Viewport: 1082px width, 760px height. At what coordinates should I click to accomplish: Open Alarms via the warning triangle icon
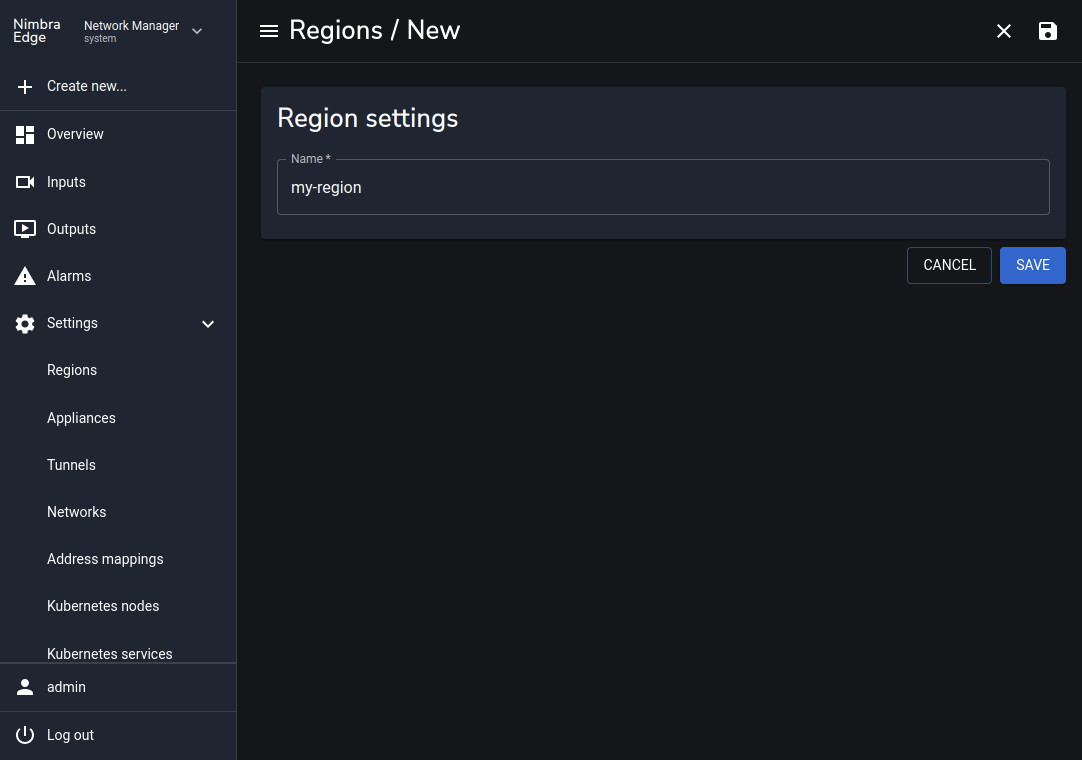point(25,275)
